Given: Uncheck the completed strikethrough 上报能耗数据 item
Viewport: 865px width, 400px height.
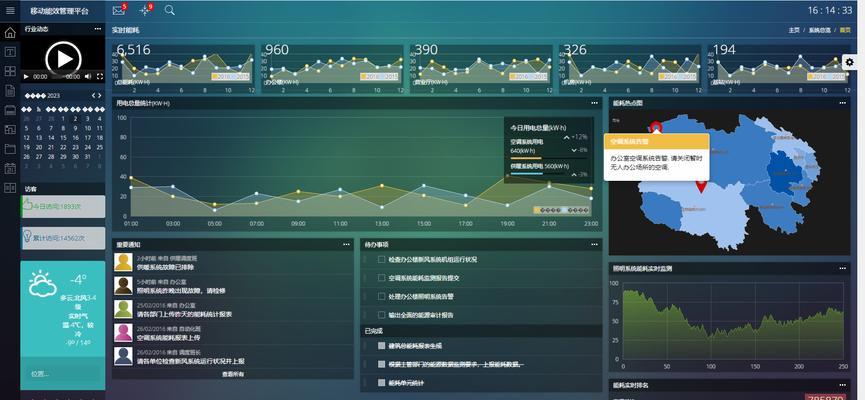Looking at the screenshot, I should pyautogui.click(x=381, y=364).
